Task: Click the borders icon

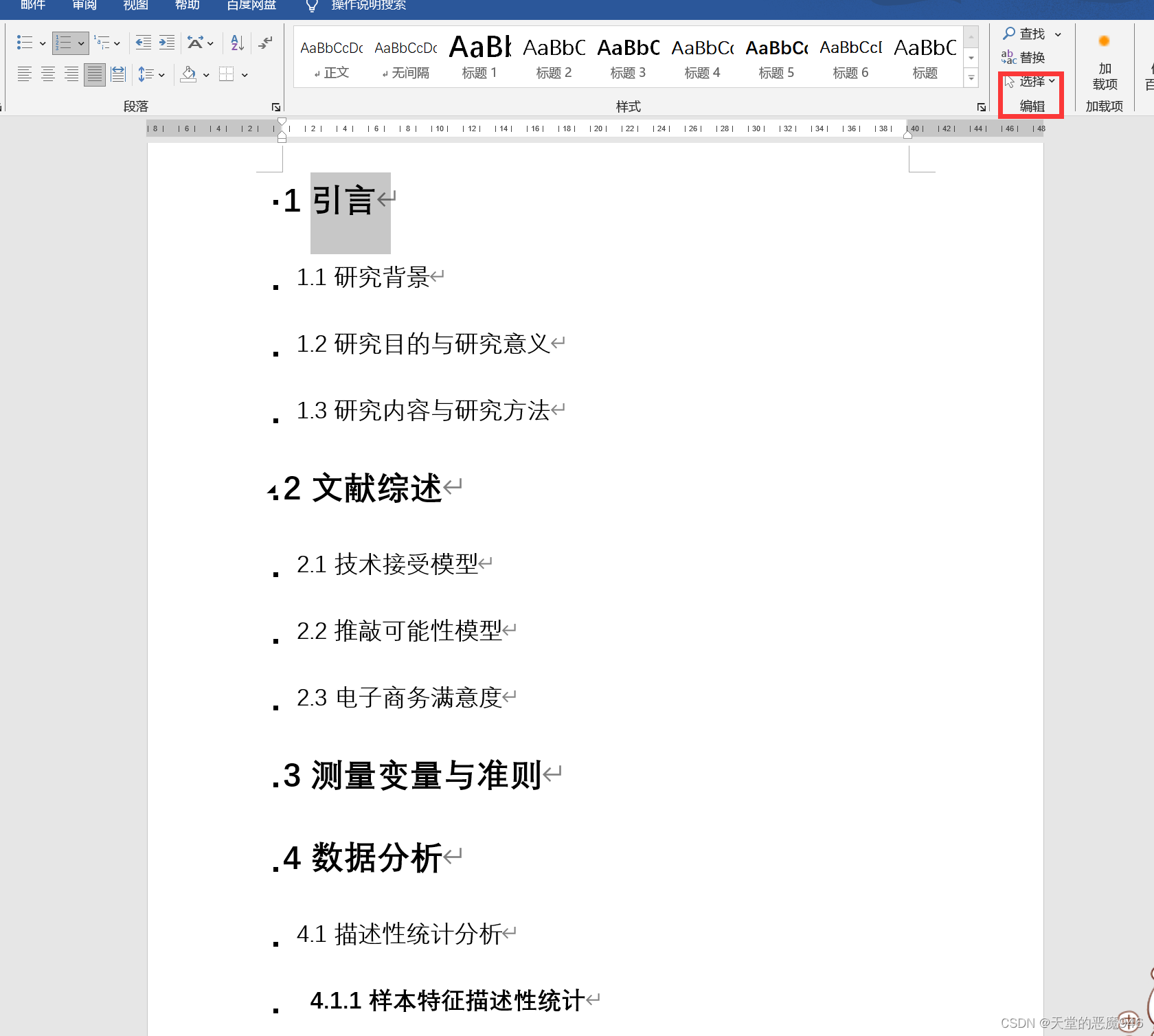Action: pyautogui.click(x=227, y=74)
